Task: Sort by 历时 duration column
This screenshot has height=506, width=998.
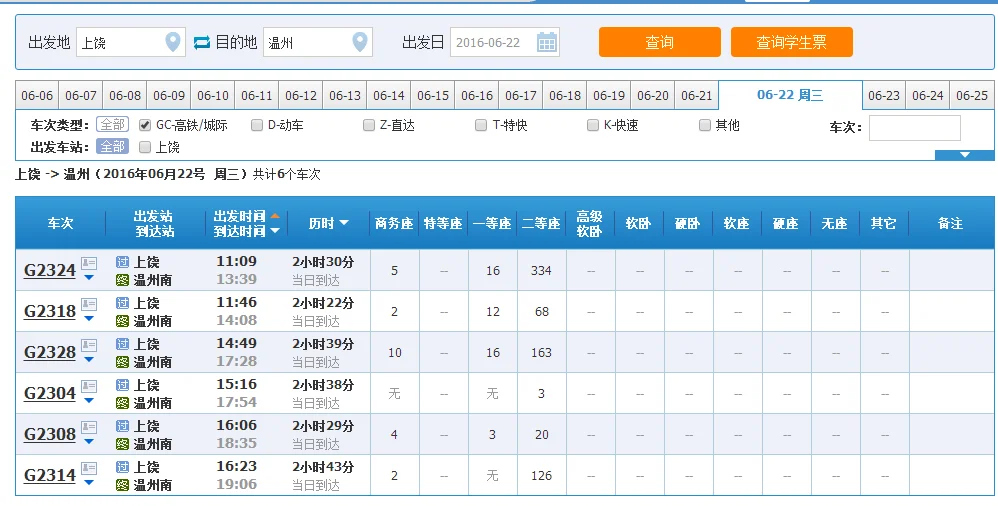Action: pos(328,223)
